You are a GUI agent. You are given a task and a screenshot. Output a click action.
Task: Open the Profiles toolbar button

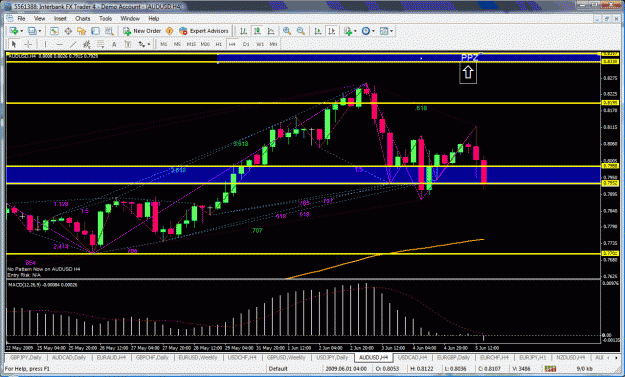click(x=32, y=31)
